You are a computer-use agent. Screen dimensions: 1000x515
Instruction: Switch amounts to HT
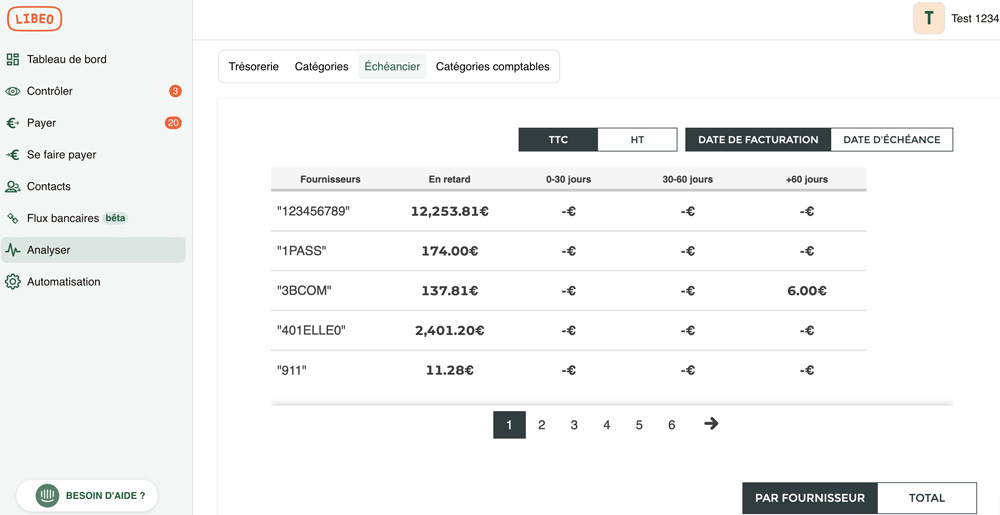tap(637, 140)
